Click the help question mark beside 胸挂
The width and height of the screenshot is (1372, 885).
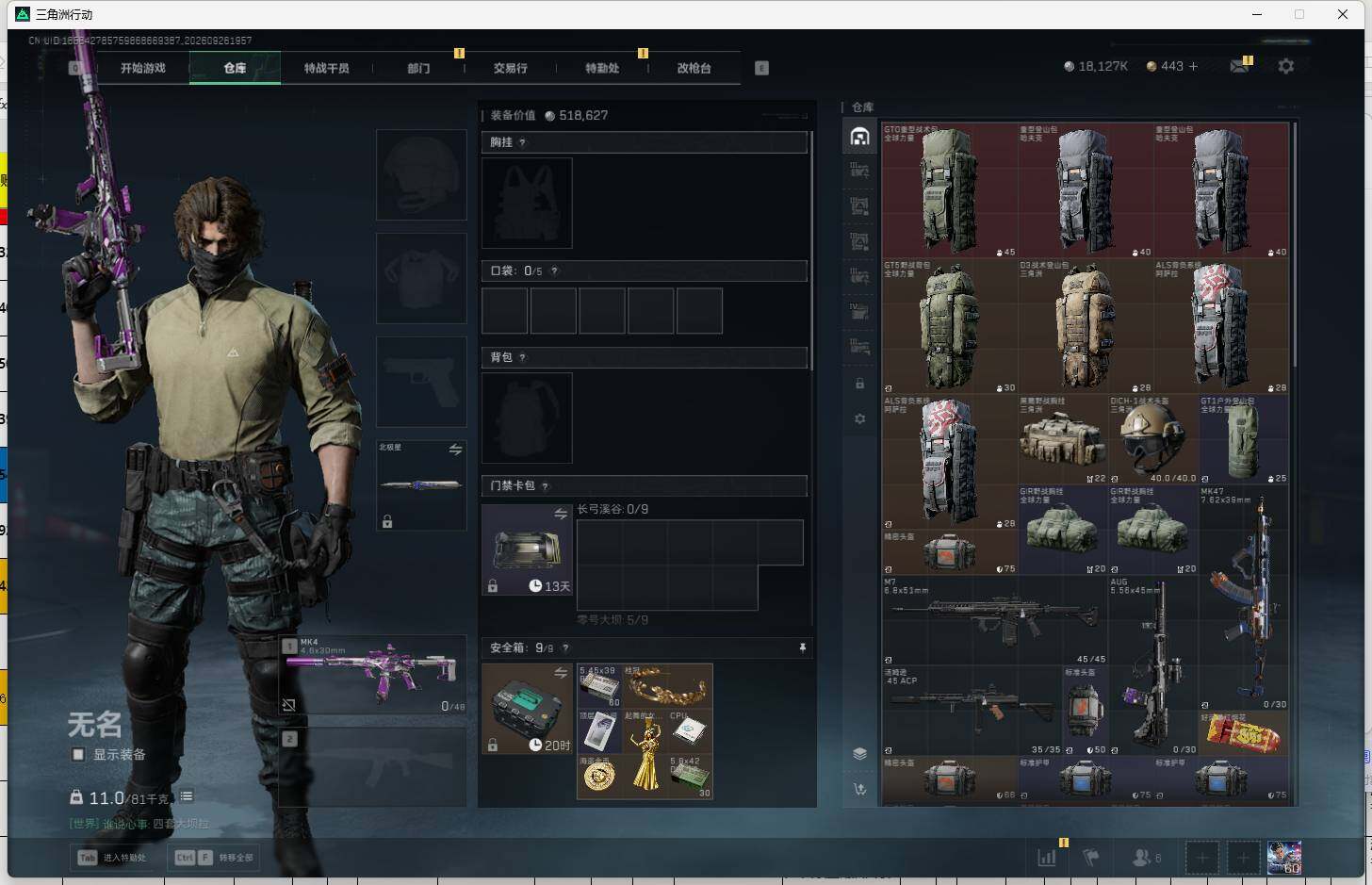(522, 142)
